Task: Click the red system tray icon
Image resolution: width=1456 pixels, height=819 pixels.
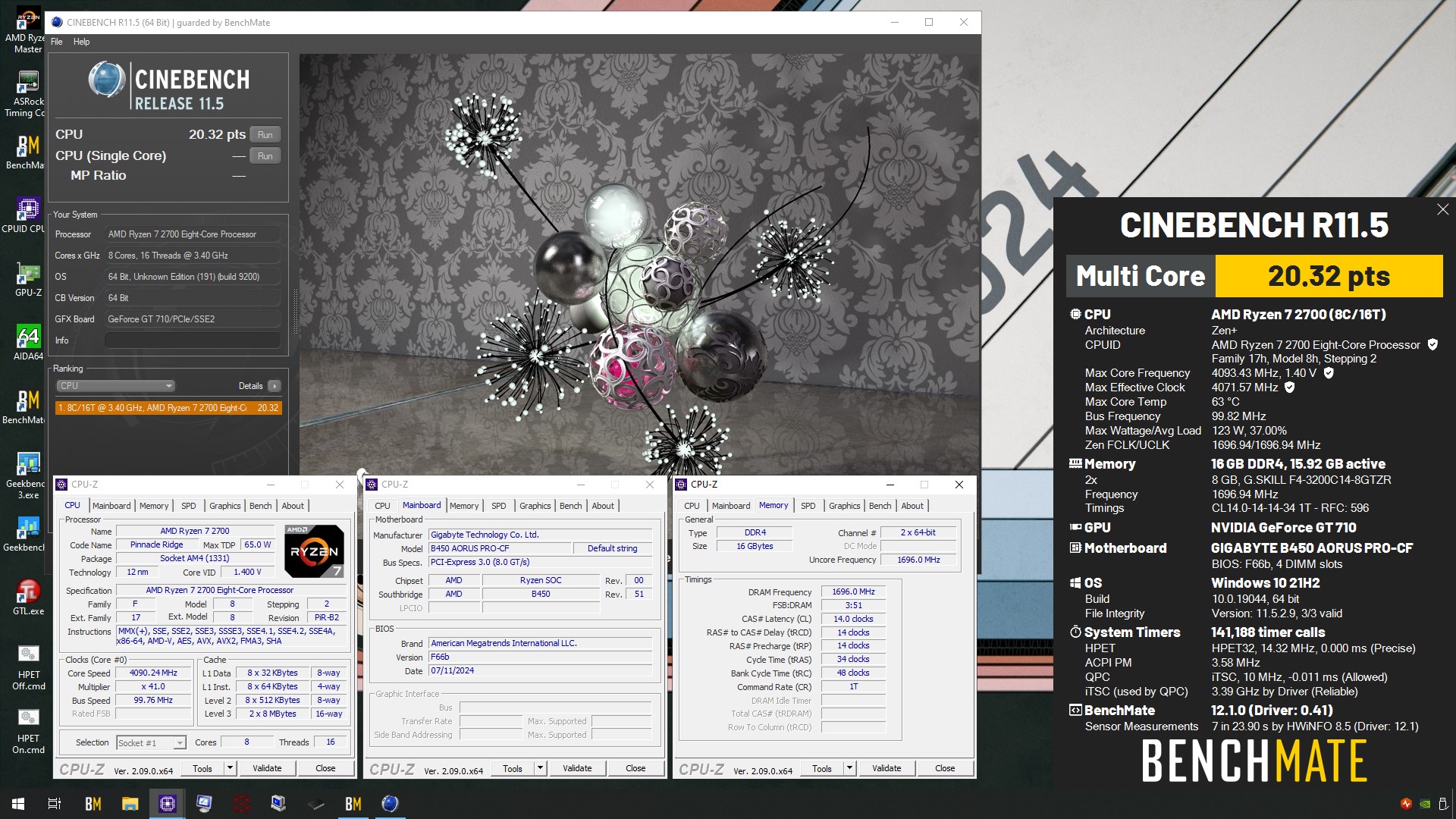Action: (1406, 804)
